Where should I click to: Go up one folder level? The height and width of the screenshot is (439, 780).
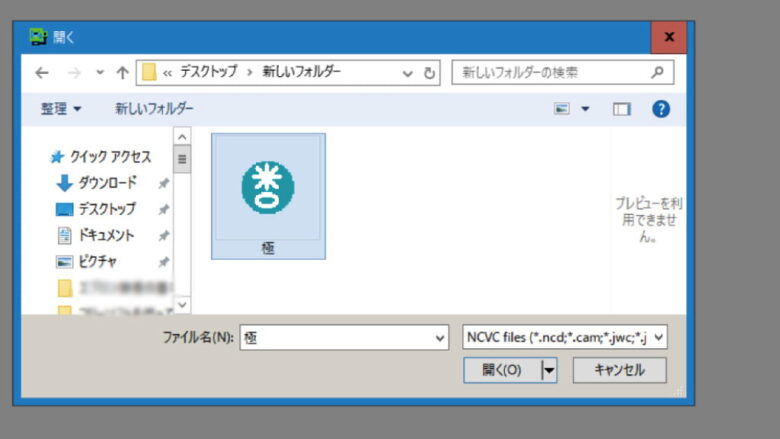pos(122,73)
